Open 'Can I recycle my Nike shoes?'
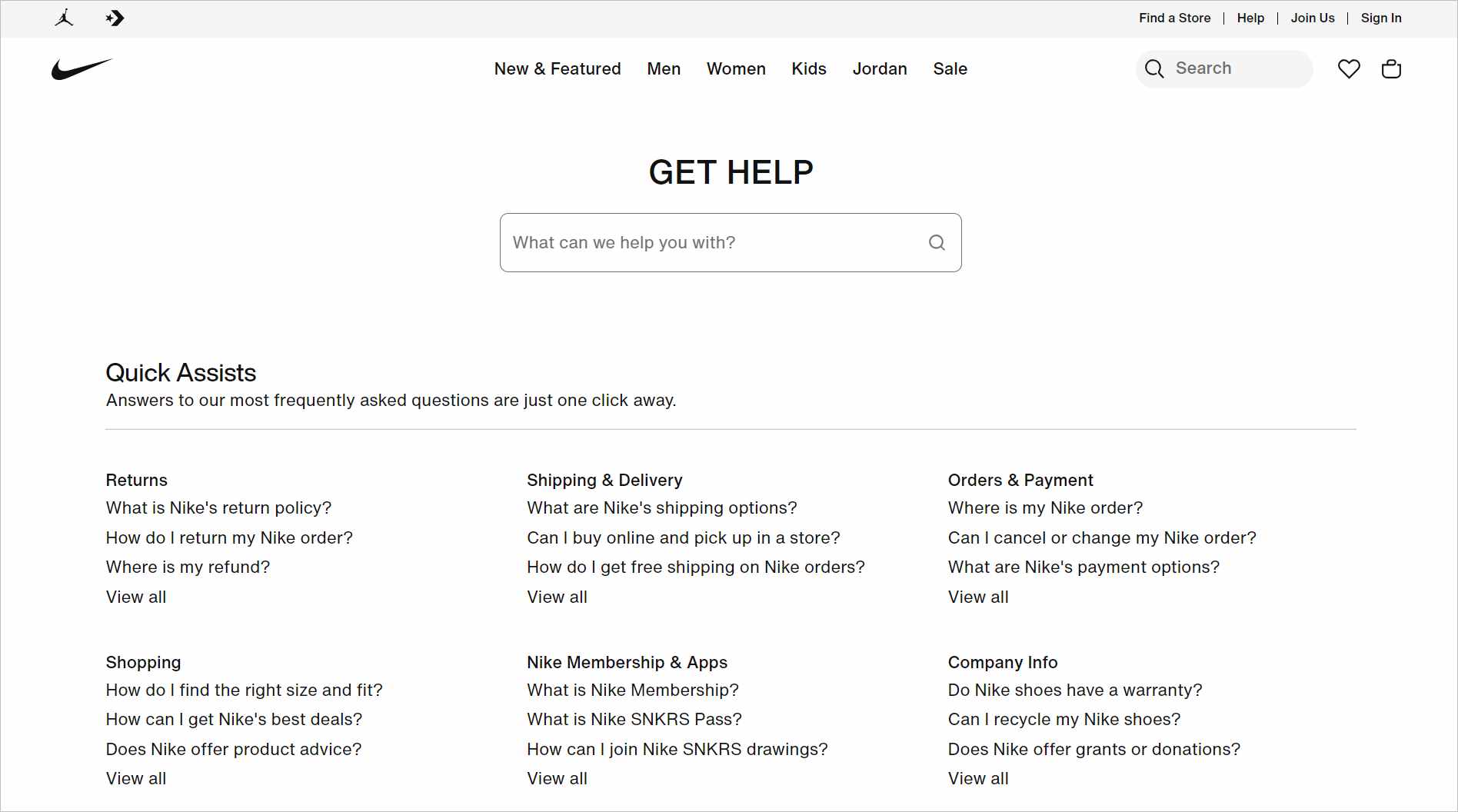Screen dimensions: 1458x812 pyautogui.click(x=1064, y=720)
